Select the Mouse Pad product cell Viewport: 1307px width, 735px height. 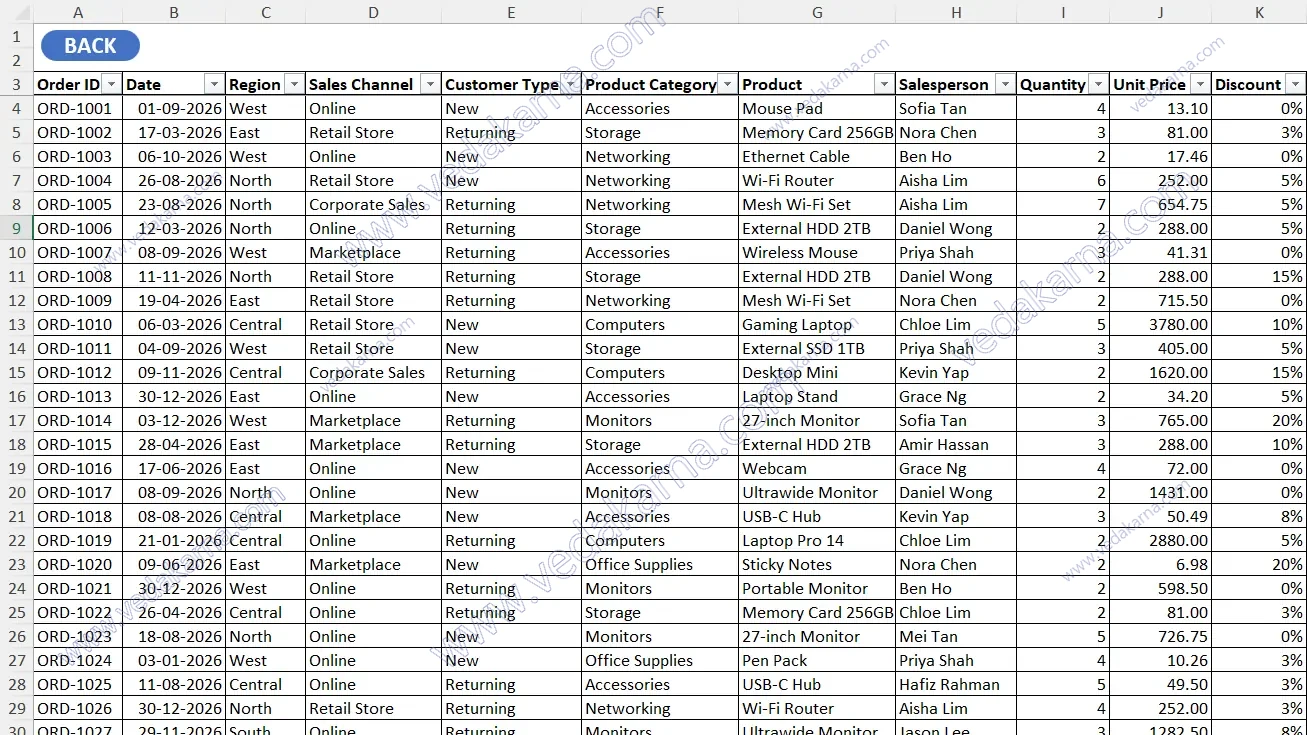click(817, 109)
